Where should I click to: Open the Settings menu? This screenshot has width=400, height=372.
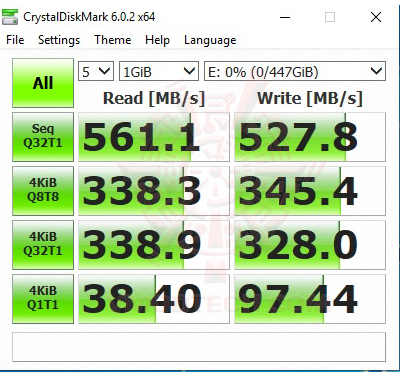[x=59, y=40]
